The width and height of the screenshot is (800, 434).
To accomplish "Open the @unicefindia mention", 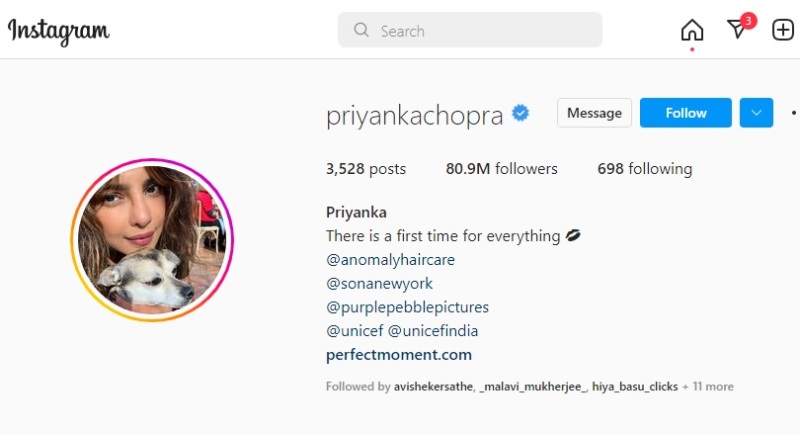I will (433, 331).
